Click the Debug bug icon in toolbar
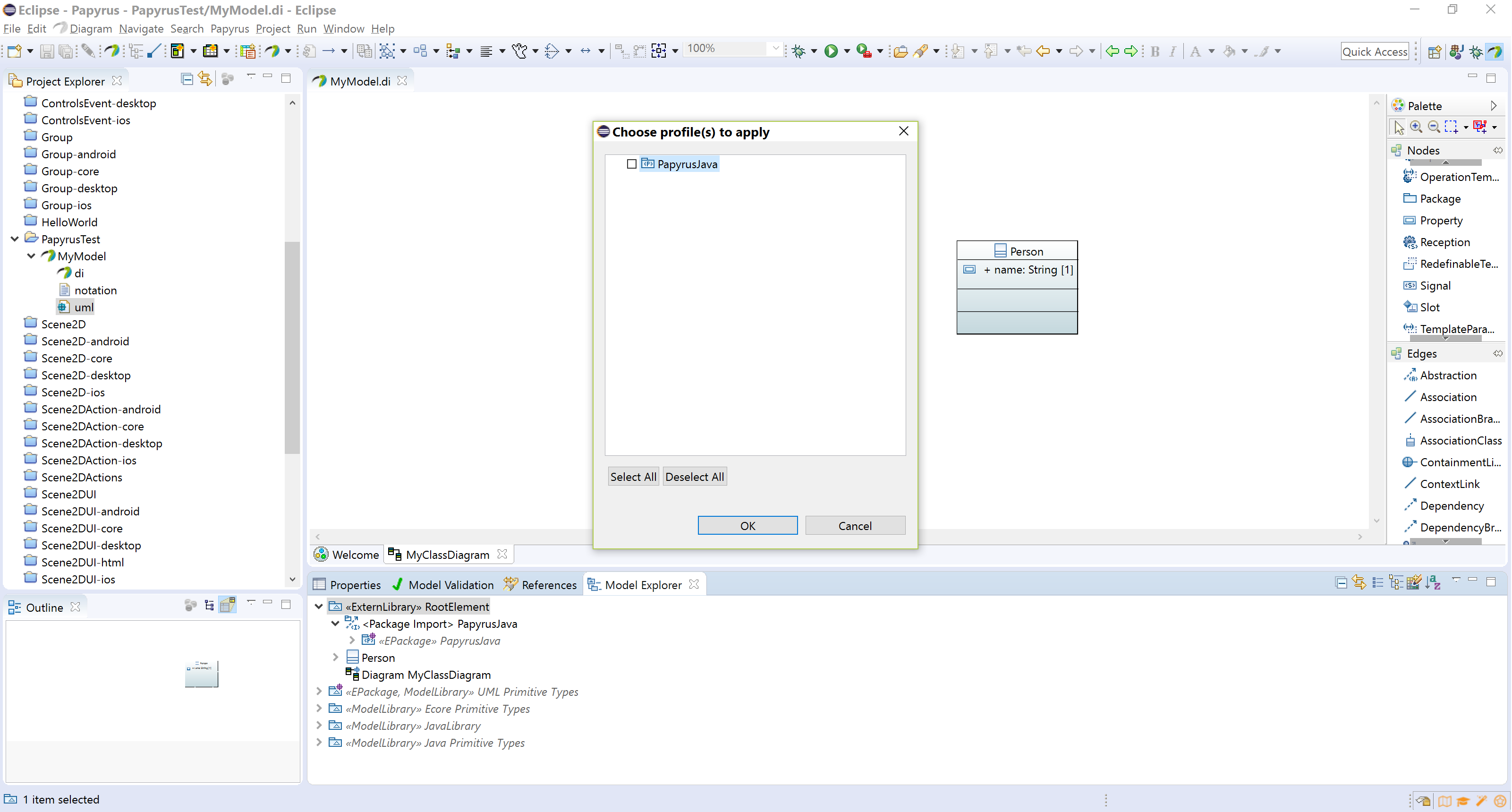 pyautogui.click(x=798, y=51)
